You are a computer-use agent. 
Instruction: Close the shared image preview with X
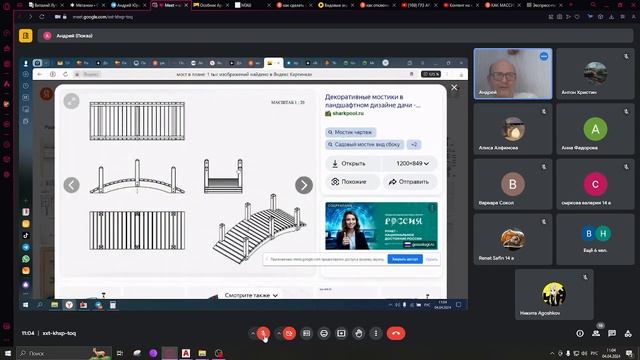click(454, 87)
